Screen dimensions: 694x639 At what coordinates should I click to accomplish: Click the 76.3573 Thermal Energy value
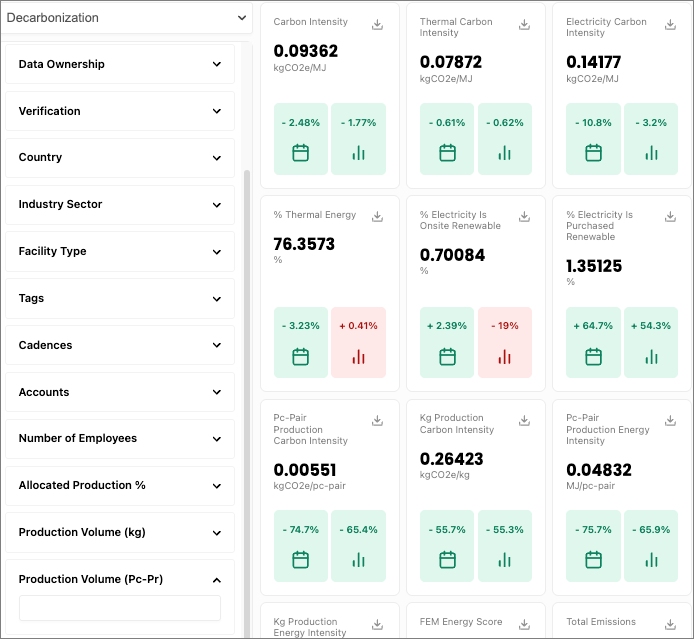click(304, 244)
